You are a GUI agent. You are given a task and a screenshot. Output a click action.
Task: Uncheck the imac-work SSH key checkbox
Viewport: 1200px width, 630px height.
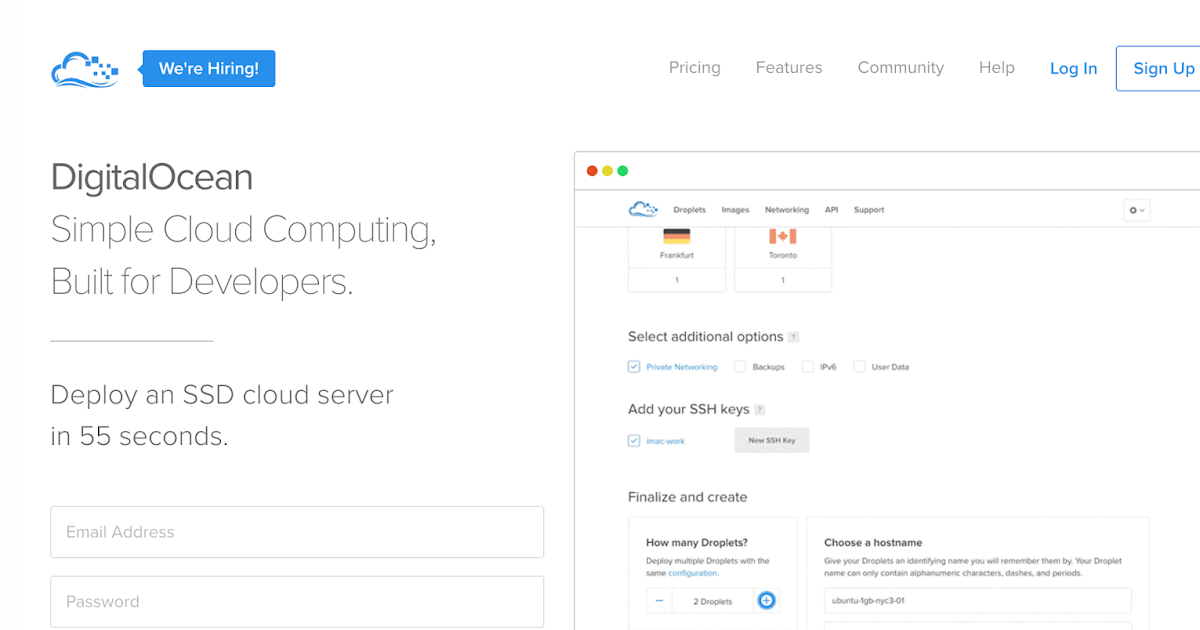634,440
